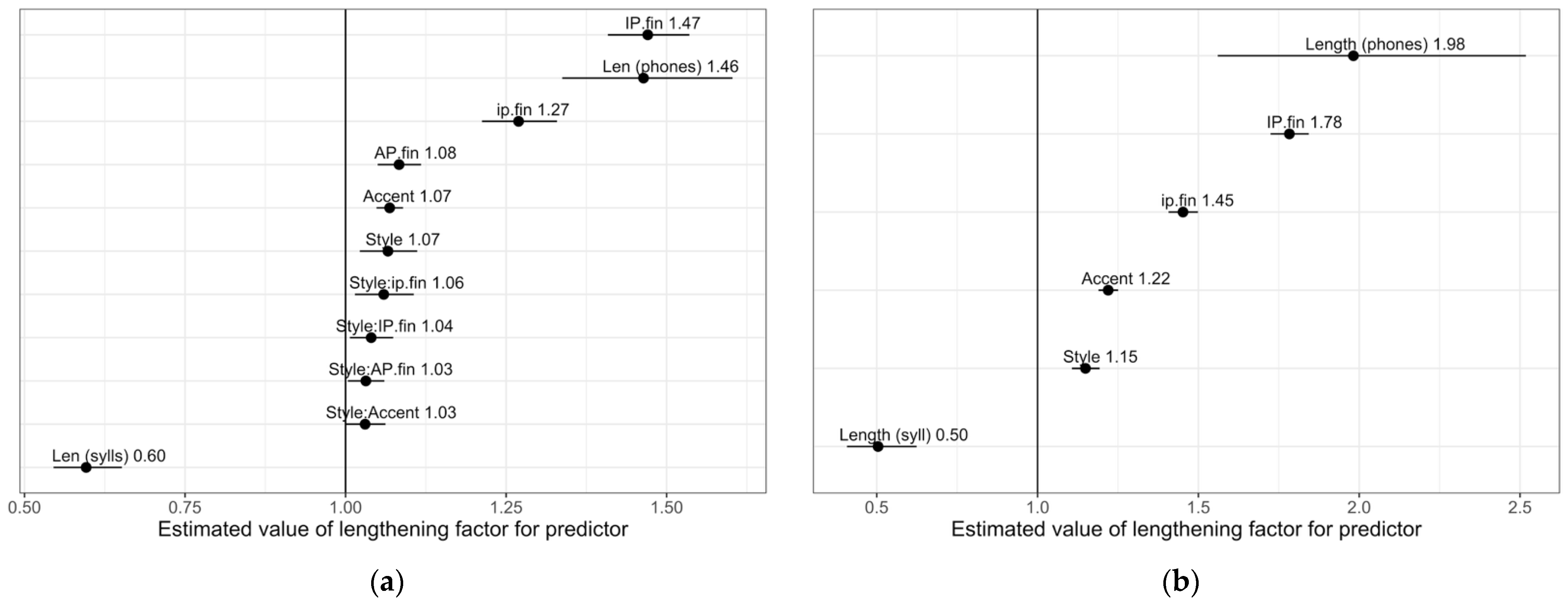This screenshot has height=604, width=1568.
Task: Select the IP.fin 1.78 point
Action: (x=1289, y=133)
